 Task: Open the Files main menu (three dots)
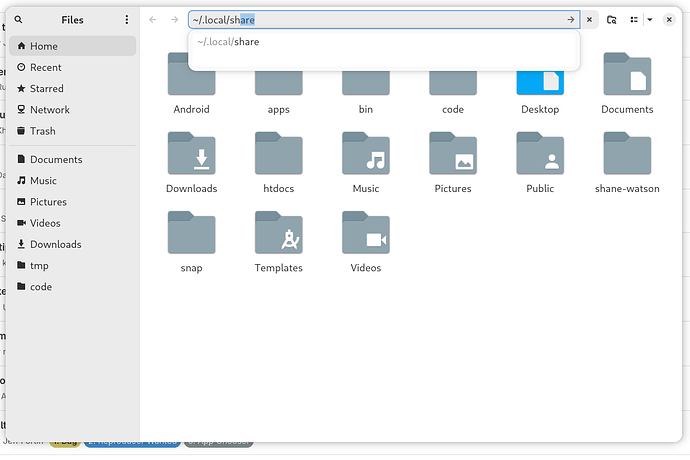127,20
